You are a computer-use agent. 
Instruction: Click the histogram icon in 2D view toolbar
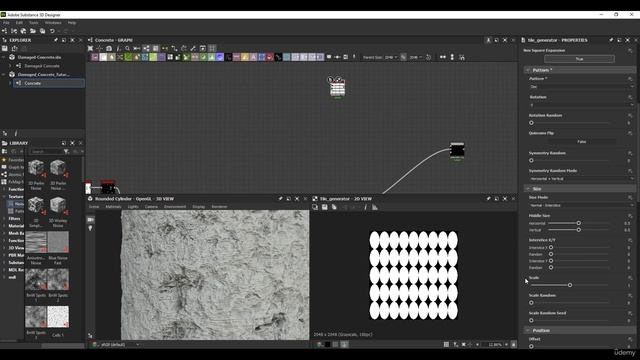[x=375, y=207]
